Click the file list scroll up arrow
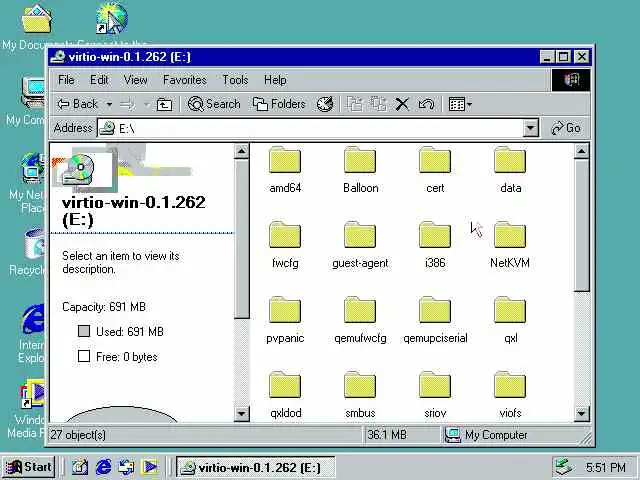Image resolution: width=640 pixels, height=480 pixels. tap(581, 152)
